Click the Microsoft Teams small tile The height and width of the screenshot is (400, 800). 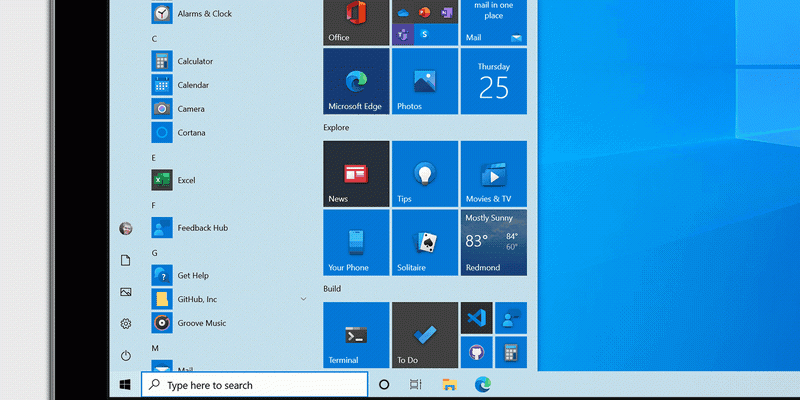tap(403, 34)
